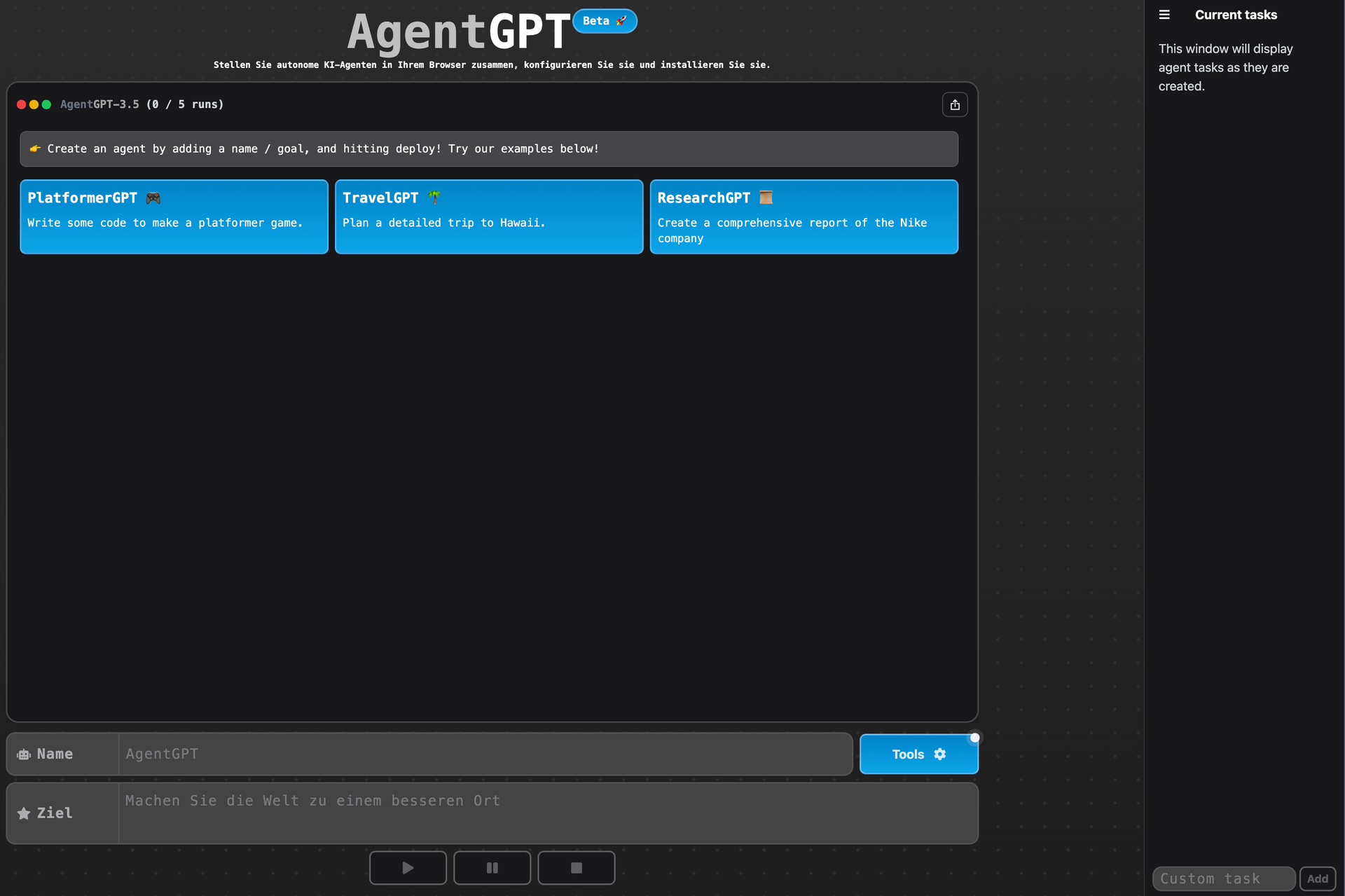Focus the Custom task input field
This screenshot has width=1345, height=896.
click(x=1223, y=878)
